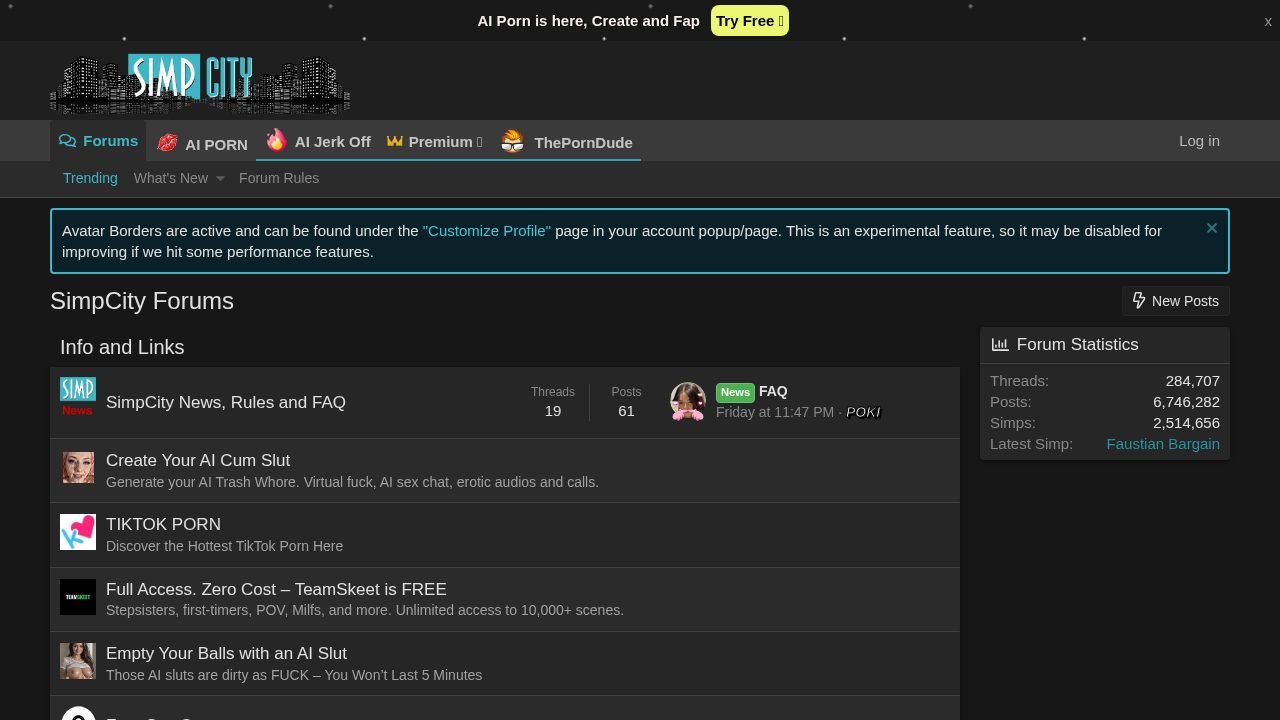Expand the What's New dropdown arrow
Screen dimensions: 1280x720
pyautogui.click(x=220, y=179)
